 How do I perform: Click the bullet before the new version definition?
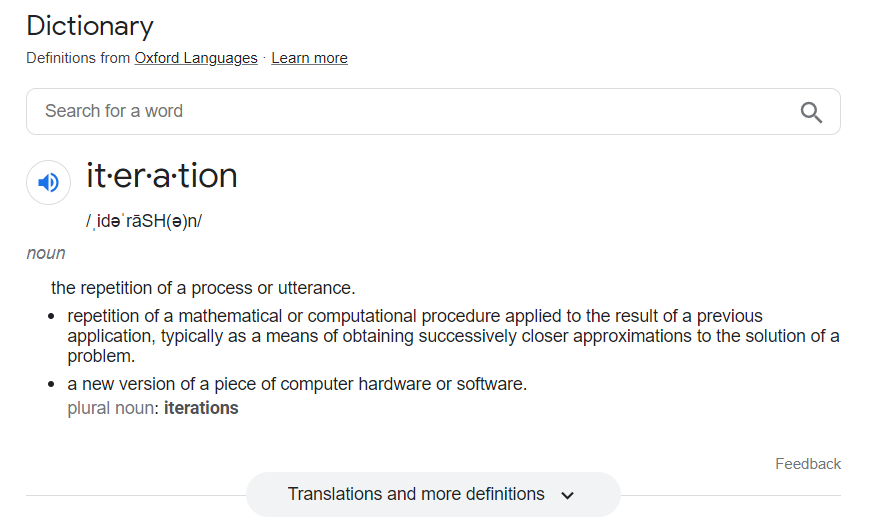(x=52, y=384)
